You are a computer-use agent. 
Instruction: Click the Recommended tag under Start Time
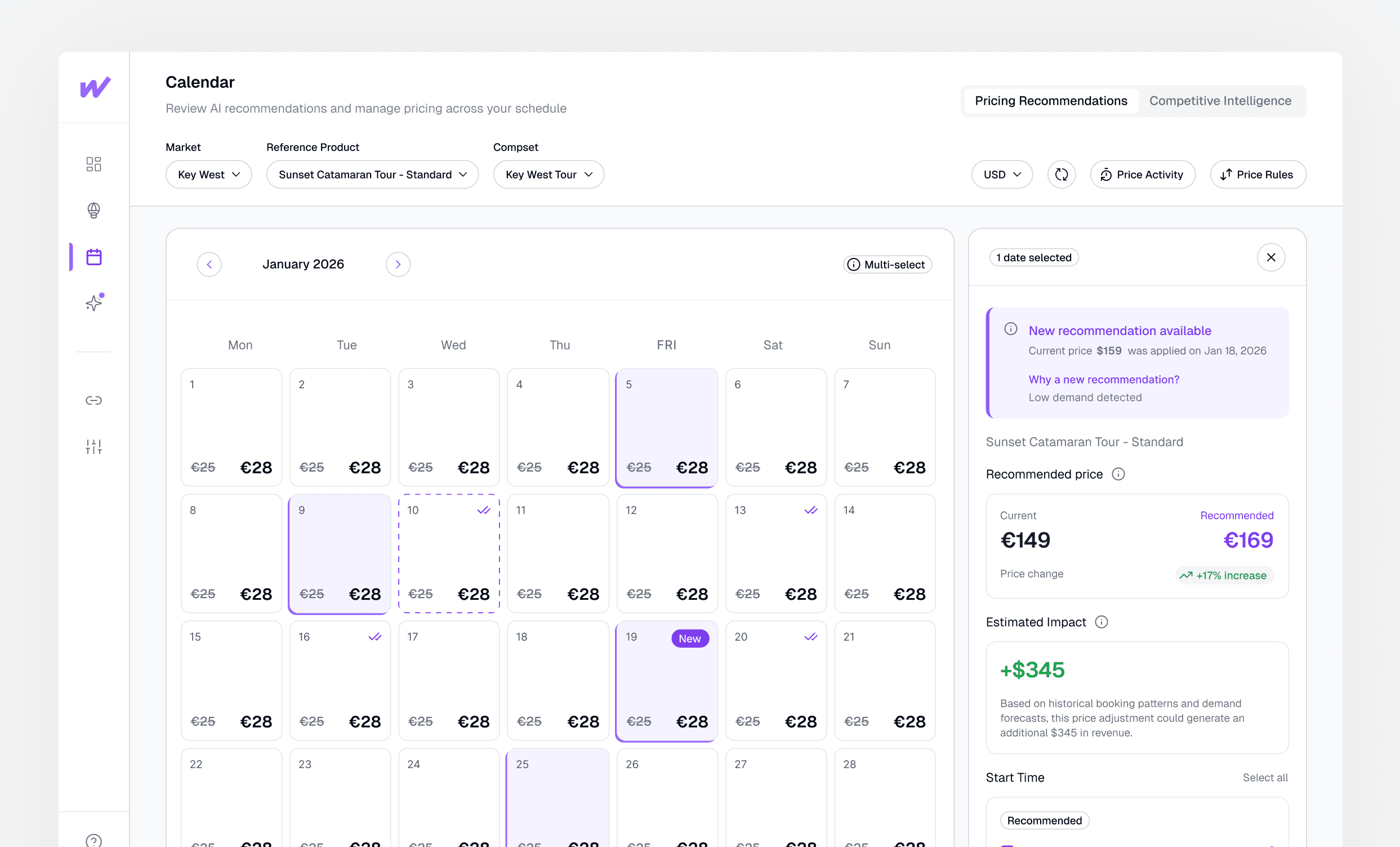tap(1044, 821)
